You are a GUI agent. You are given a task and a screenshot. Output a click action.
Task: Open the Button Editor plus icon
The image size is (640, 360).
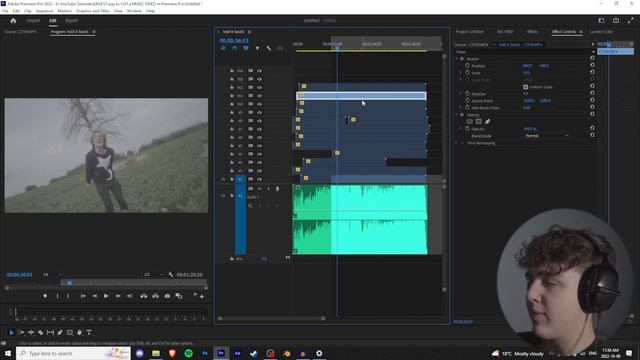202,296
